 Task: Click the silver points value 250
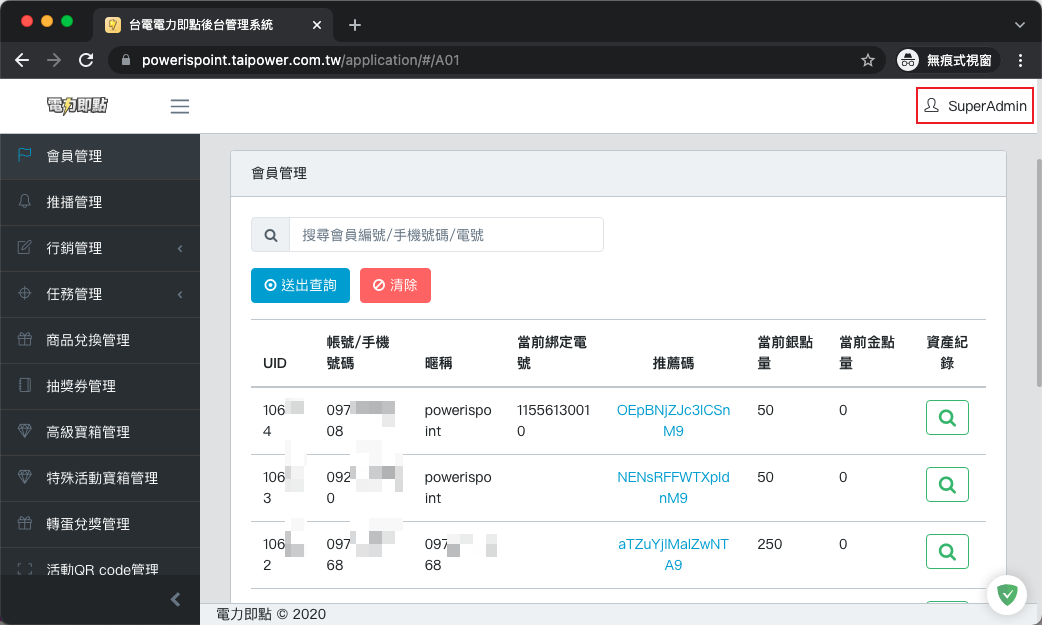(770, 544)
